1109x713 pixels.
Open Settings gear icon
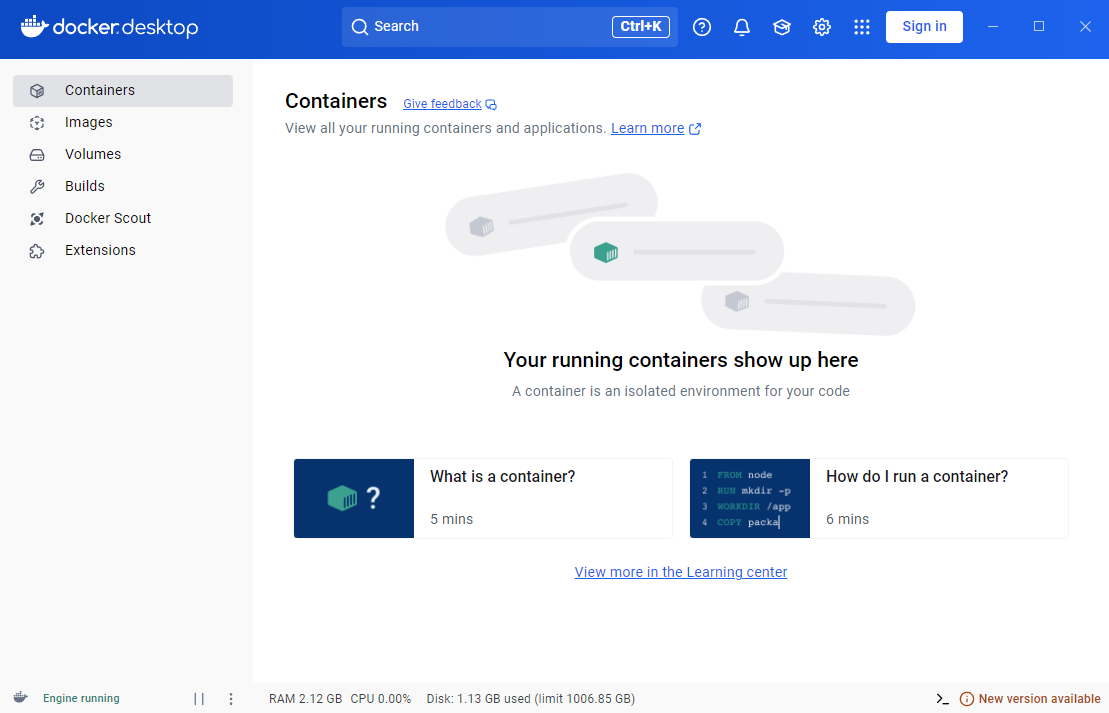click(822, 27)
